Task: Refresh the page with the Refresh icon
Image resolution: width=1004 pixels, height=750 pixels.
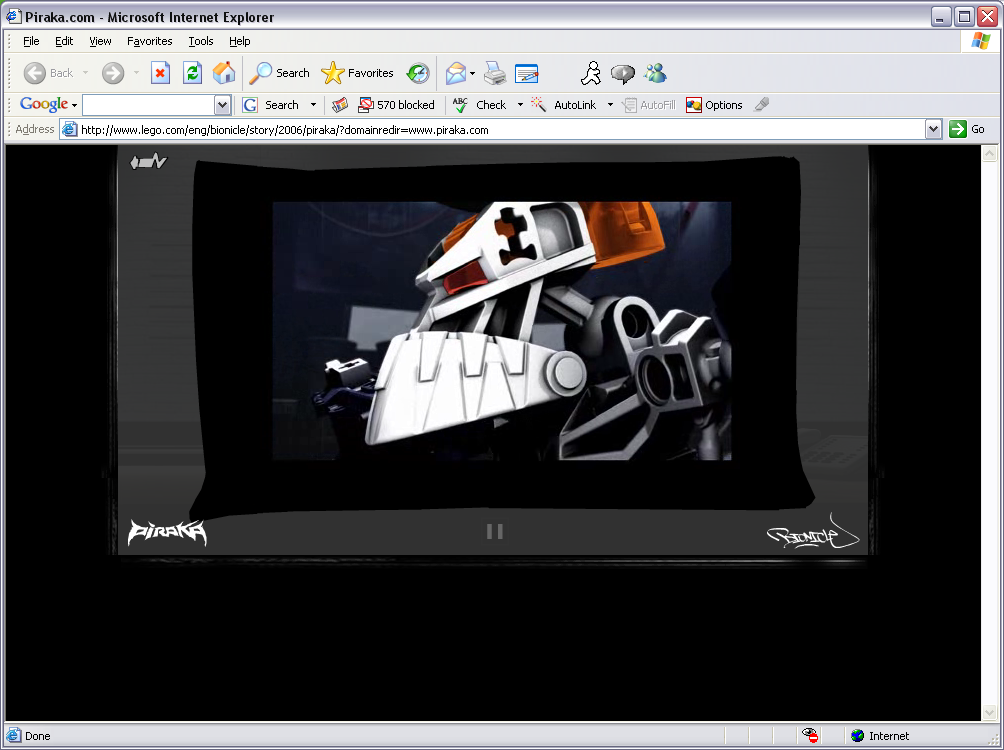Action: 192,73
